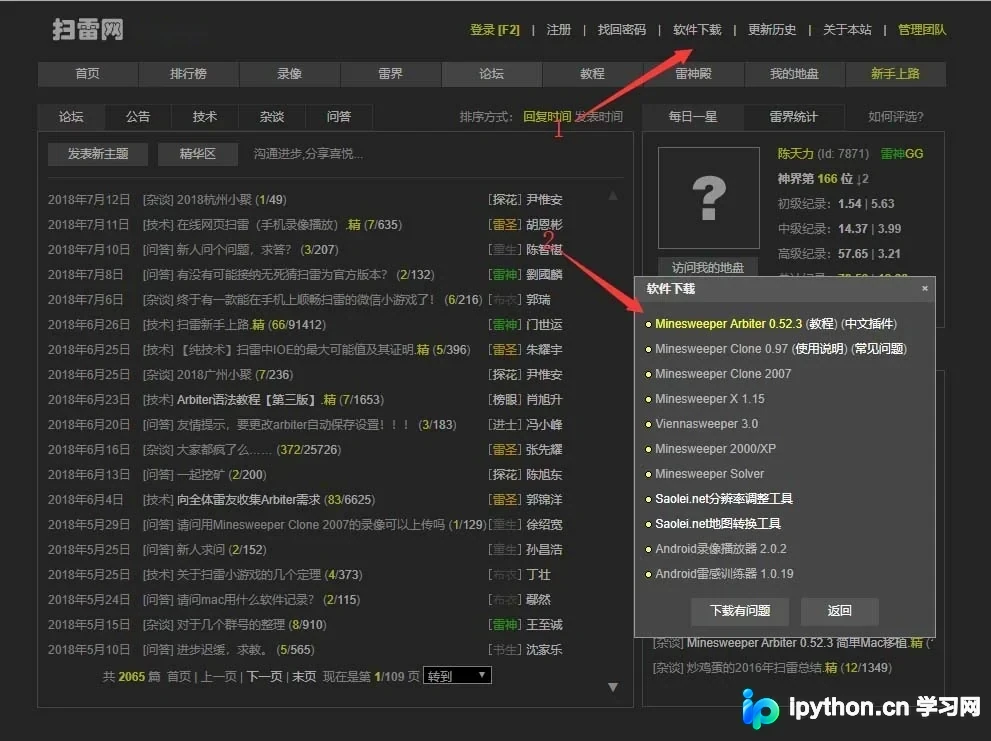991x741 pixels.
Task: Click the 发表新主题 button
Action: (x=98, y=154)
